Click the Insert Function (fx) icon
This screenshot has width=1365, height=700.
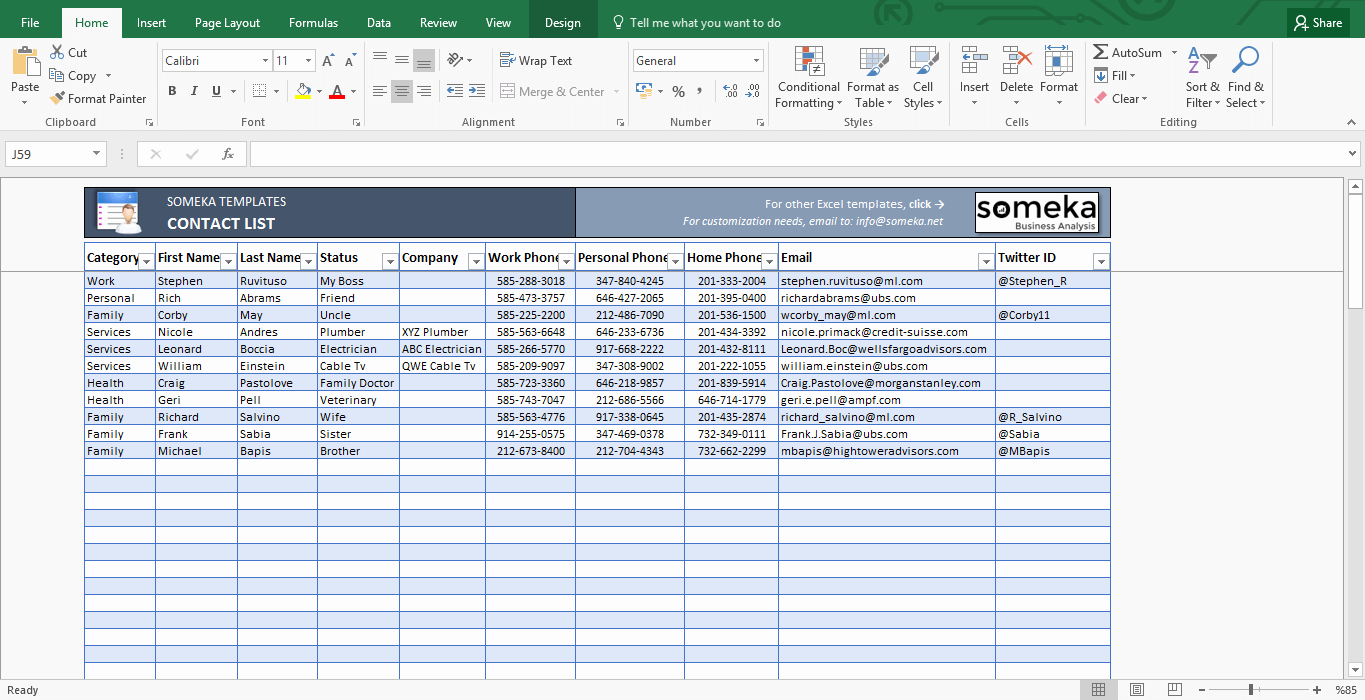tap(227, 154)
